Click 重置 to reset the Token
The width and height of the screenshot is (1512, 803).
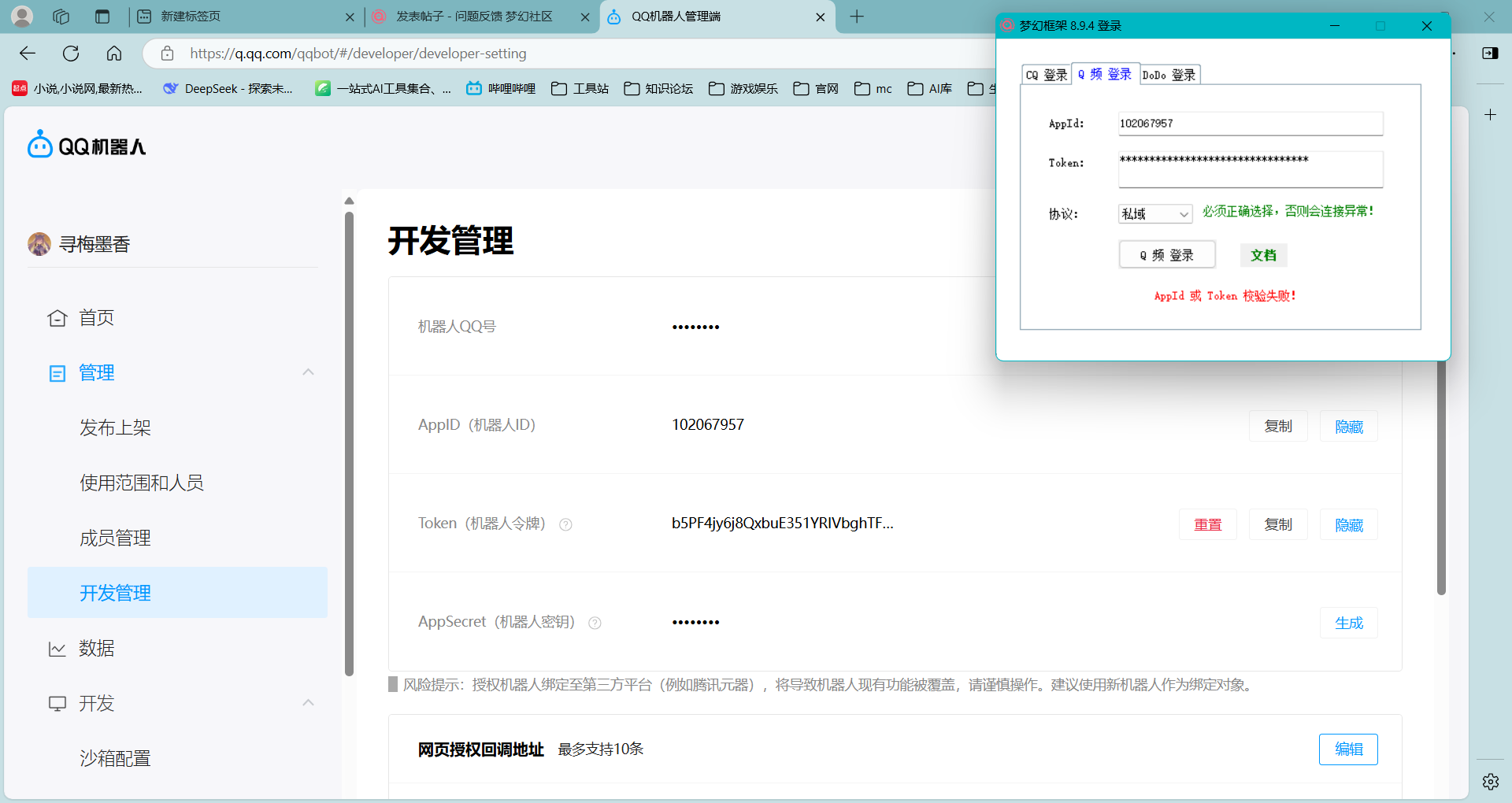click(x=1207, y=524)
